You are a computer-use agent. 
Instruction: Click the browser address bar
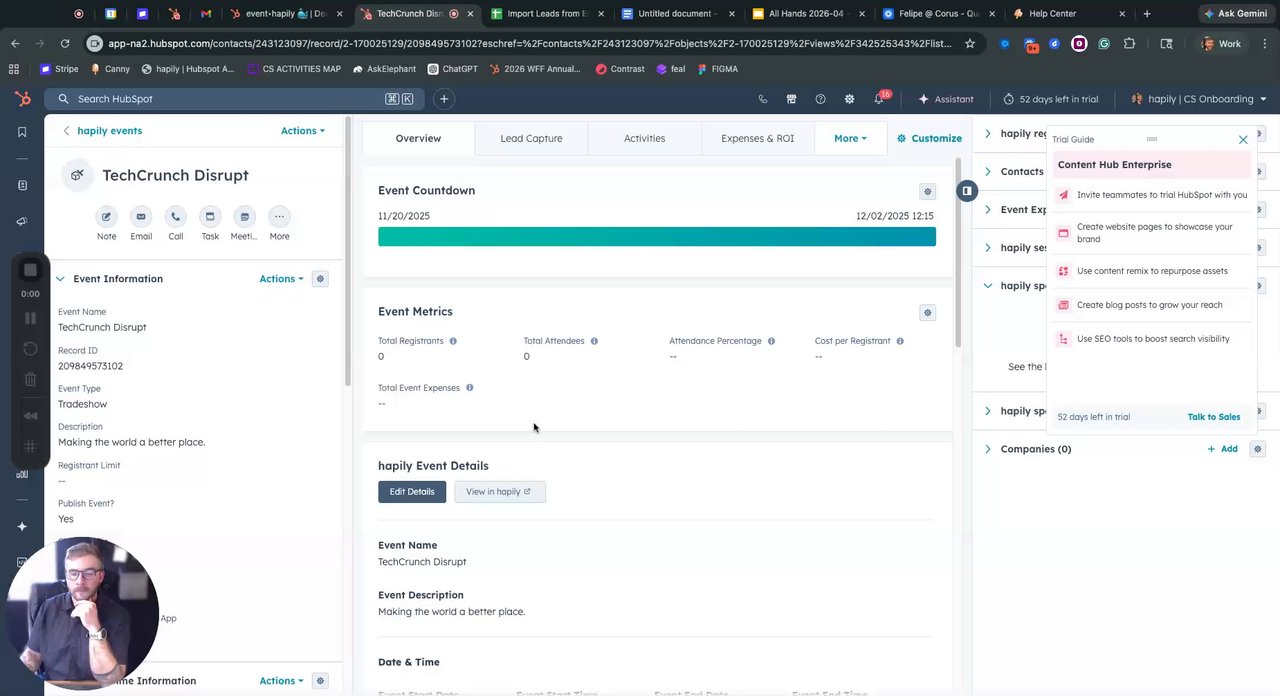(x=530, y=44)
